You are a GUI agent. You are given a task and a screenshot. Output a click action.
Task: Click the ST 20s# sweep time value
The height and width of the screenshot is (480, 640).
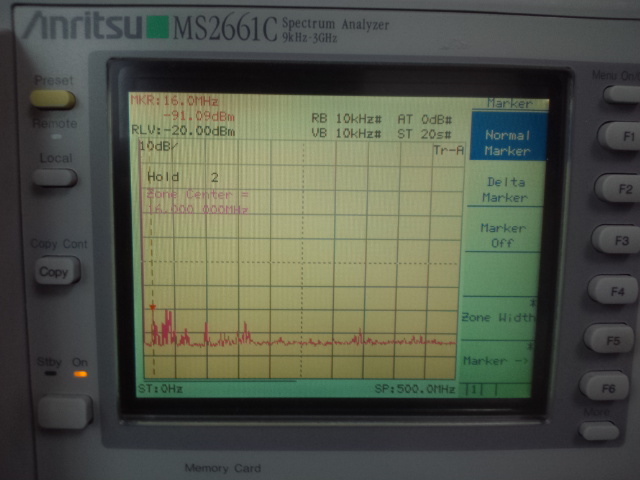424,134
